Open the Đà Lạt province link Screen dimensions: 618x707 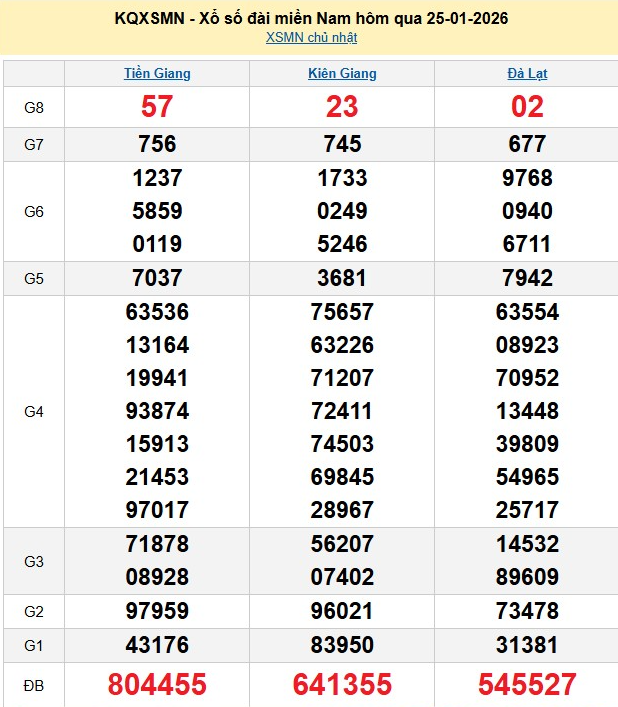point(526,73)
